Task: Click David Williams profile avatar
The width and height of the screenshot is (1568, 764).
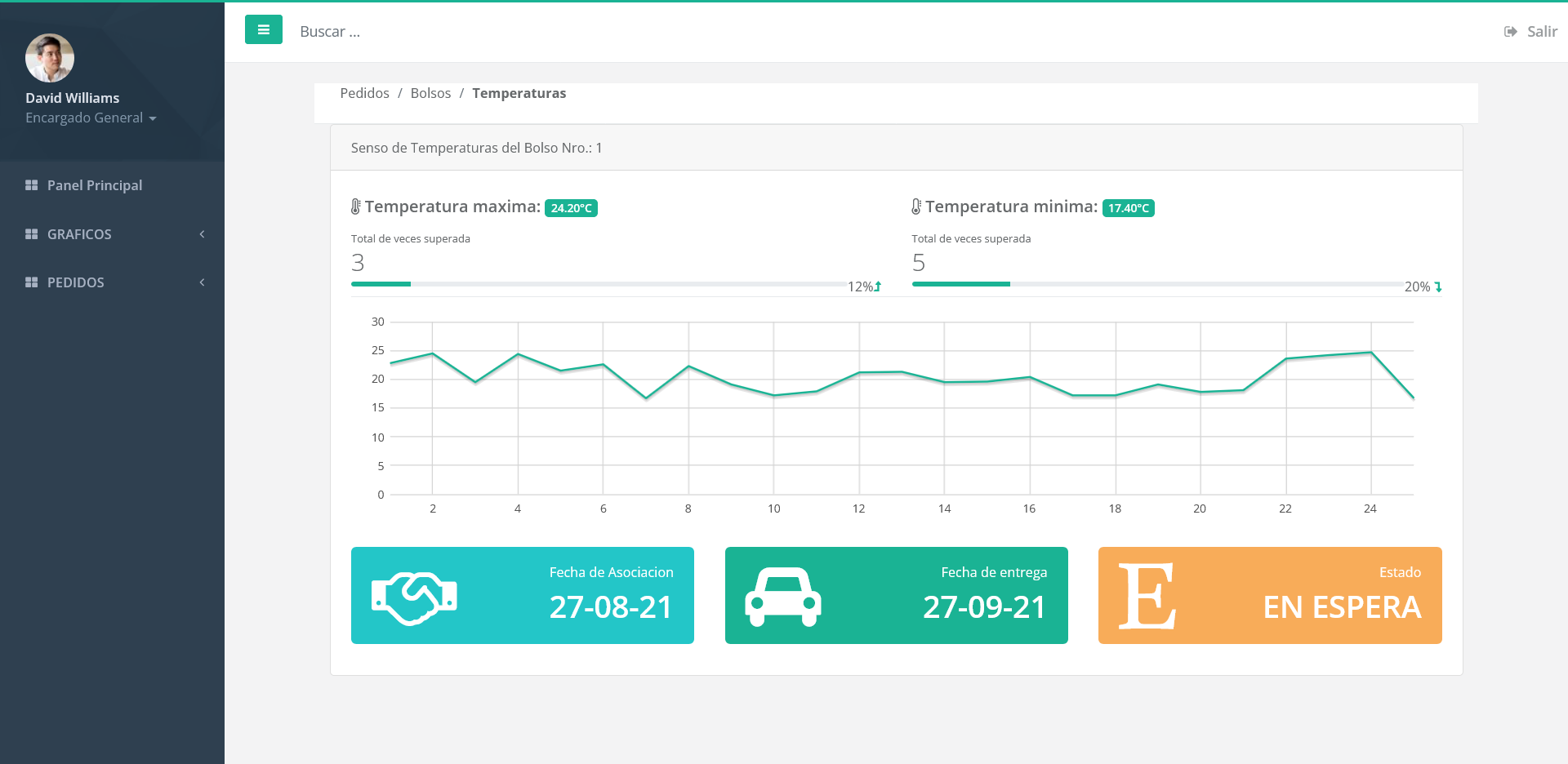Action: pos(50,58)
